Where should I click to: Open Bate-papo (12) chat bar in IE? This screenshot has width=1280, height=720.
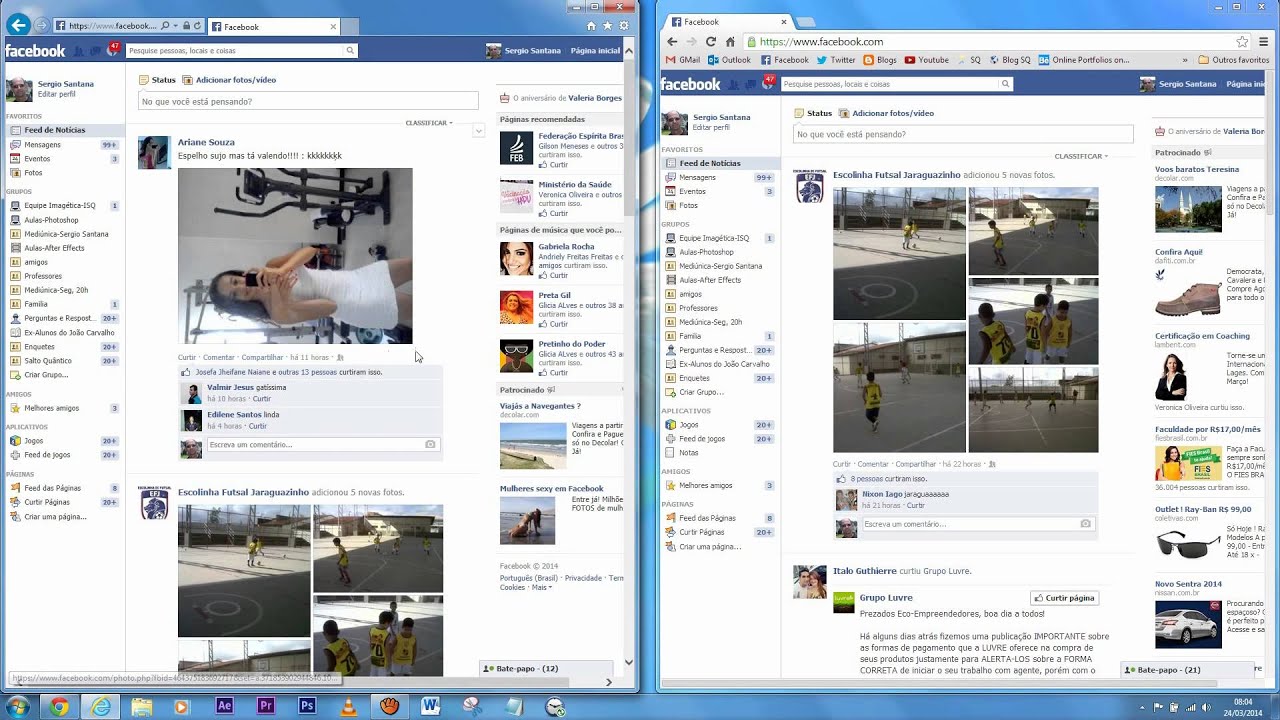click(x=547, y=668)
